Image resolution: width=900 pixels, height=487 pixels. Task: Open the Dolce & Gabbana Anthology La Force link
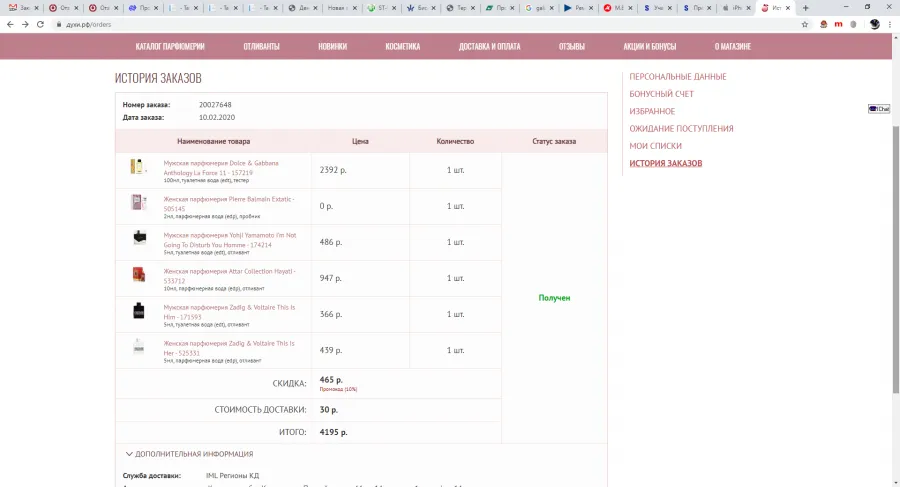[x=221, y=168]
